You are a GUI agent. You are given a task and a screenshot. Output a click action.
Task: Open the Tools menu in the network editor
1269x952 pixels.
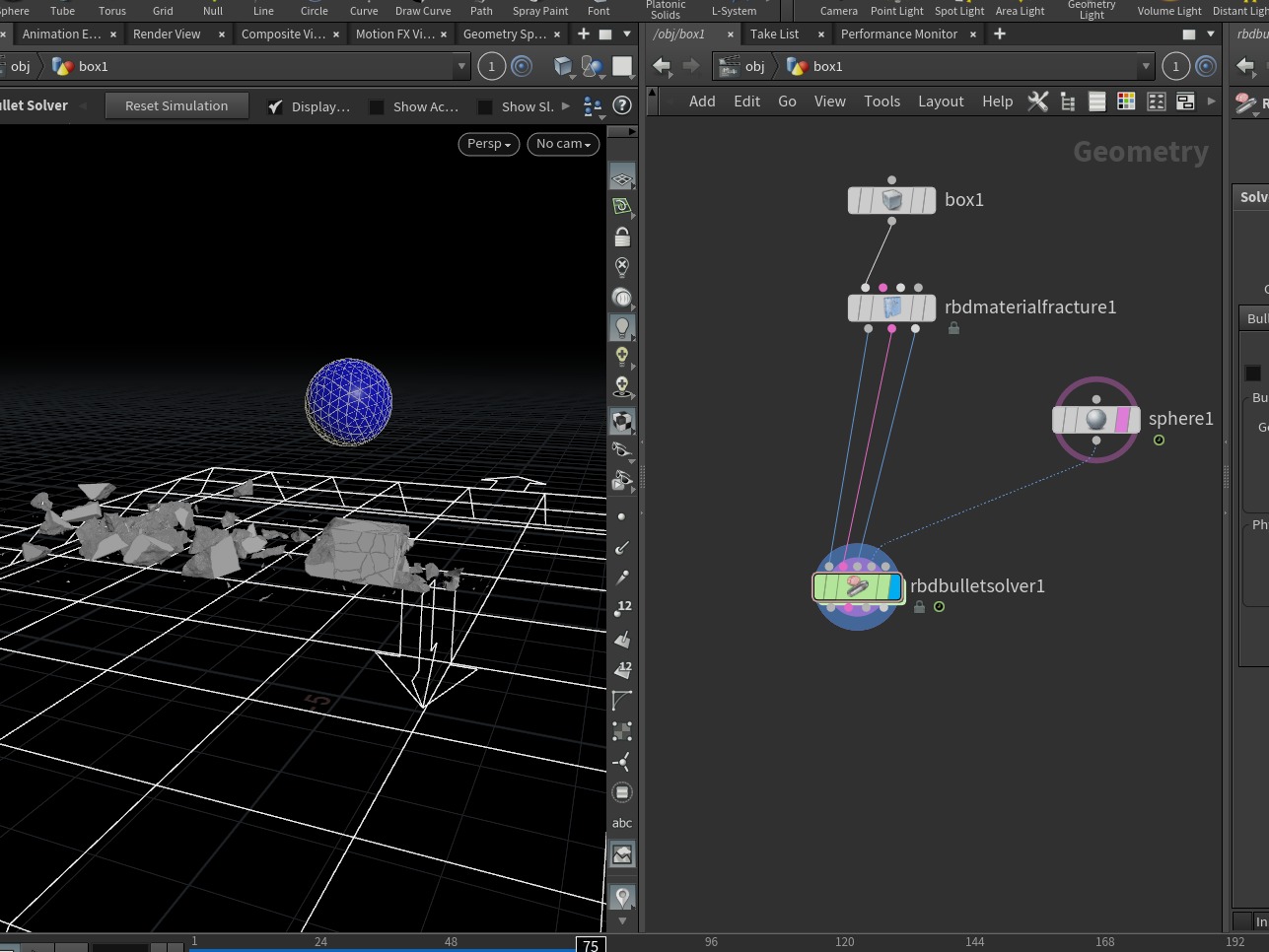[x=881, y=101]
